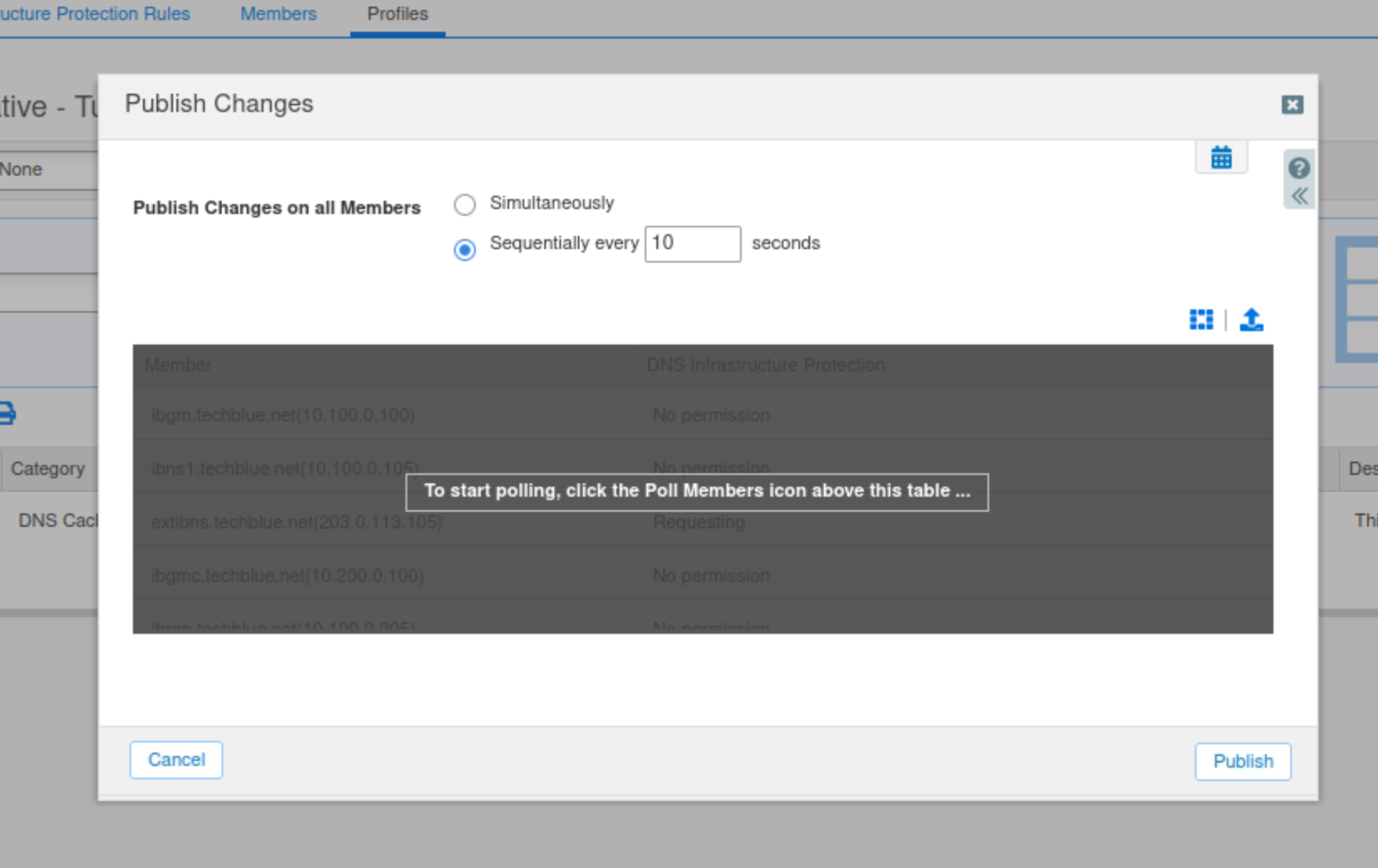The width and height of the screenshot is (1378, 868).
Task: Click the print icon at left edge
Action: coord(7,413)
